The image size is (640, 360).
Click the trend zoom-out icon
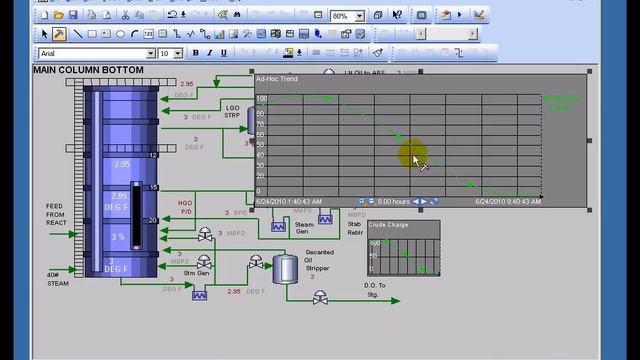pyautogui.click(x=371, y=201)
